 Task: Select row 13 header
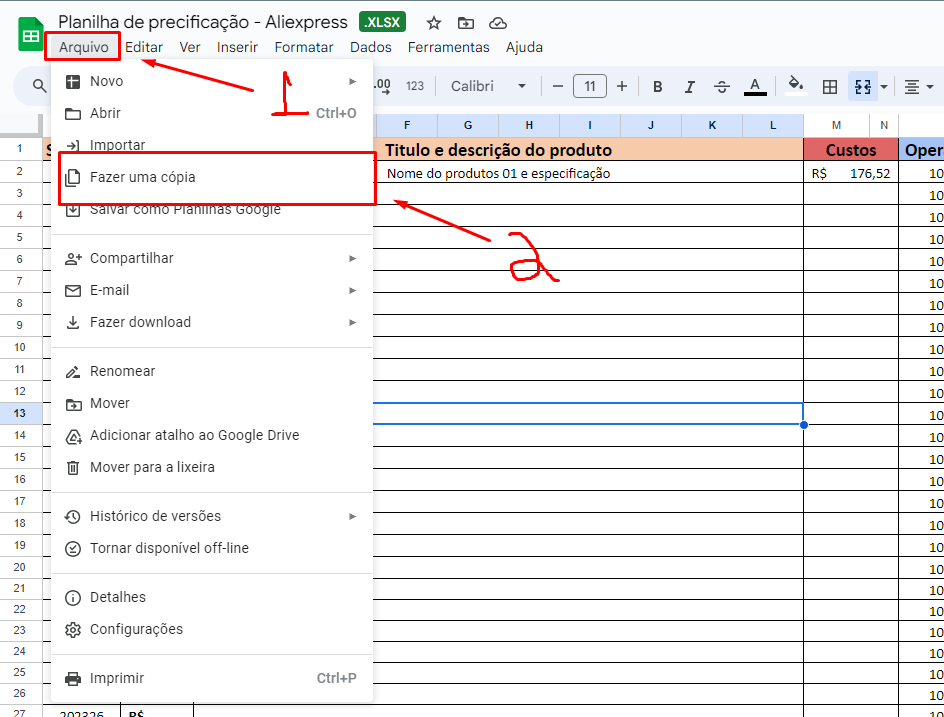click(20, 414)
